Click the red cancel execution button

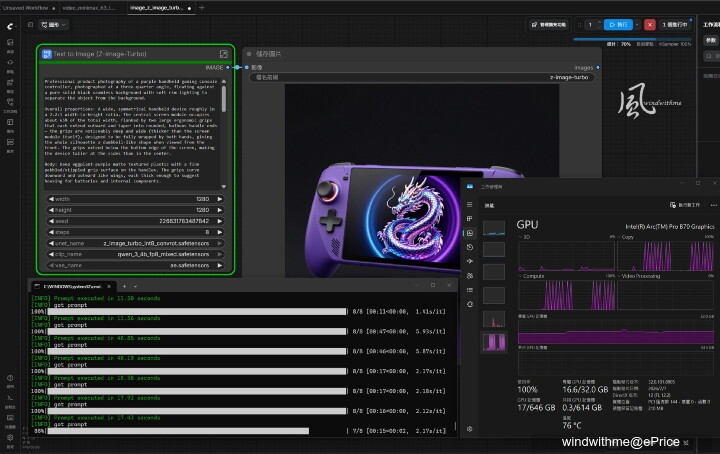coord(649,24)
